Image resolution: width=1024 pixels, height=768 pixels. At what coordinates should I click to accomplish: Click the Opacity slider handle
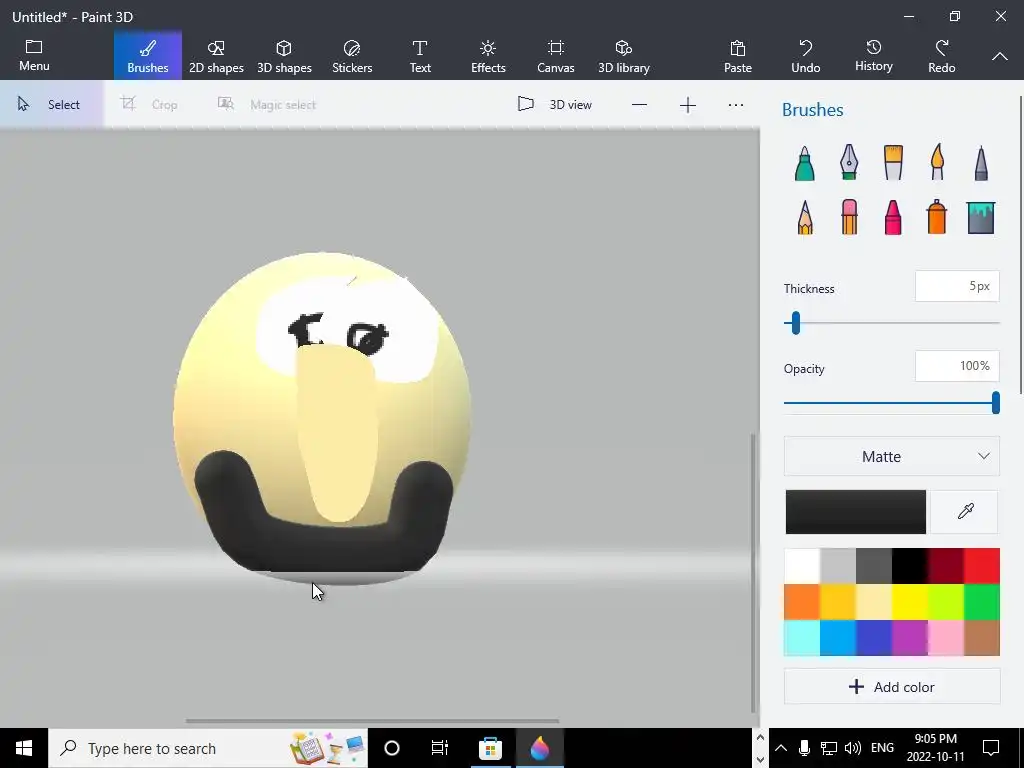(995, 402)
